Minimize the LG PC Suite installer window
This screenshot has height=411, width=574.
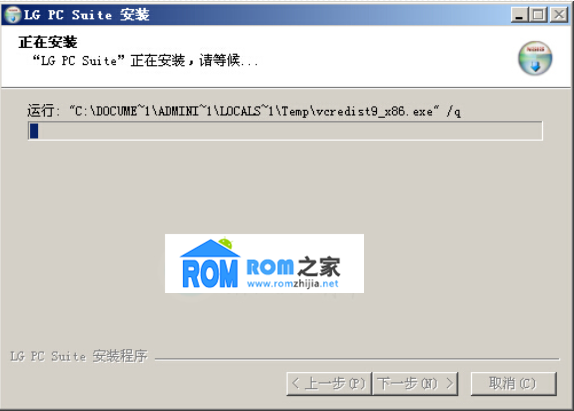point(519,15)
